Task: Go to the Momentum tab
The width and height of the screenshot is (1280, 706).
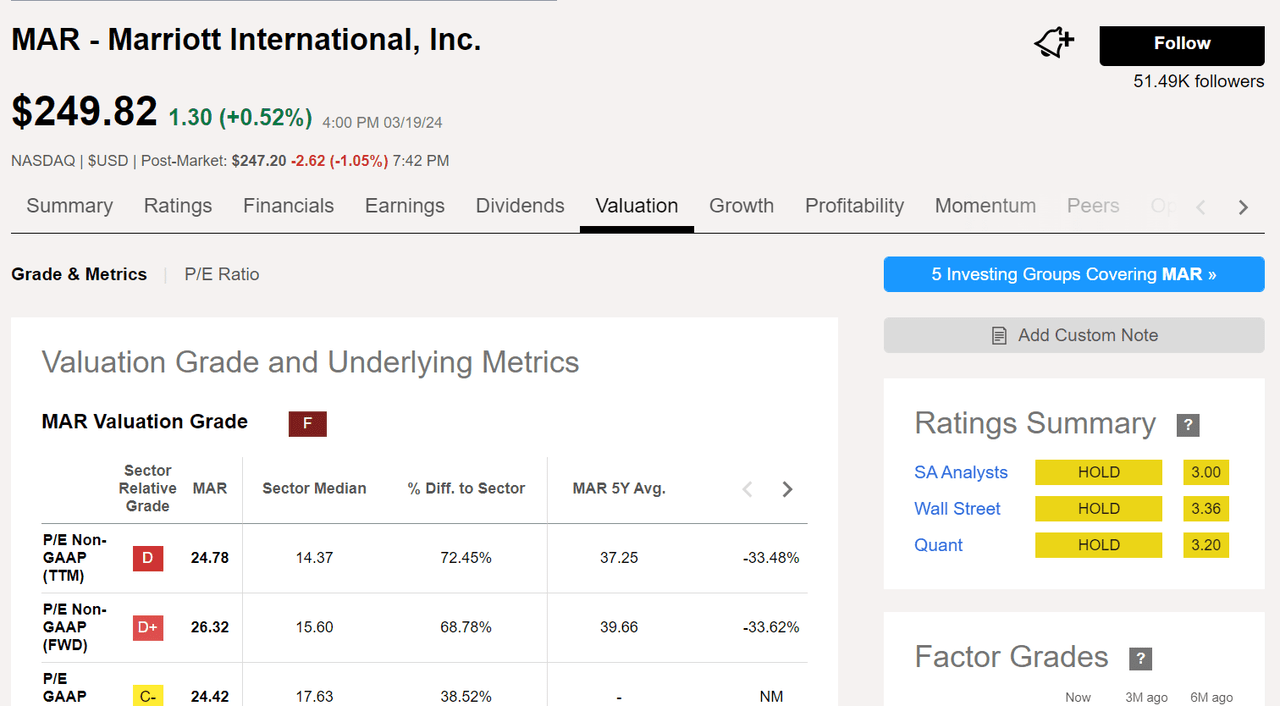Action: point(985,206)
